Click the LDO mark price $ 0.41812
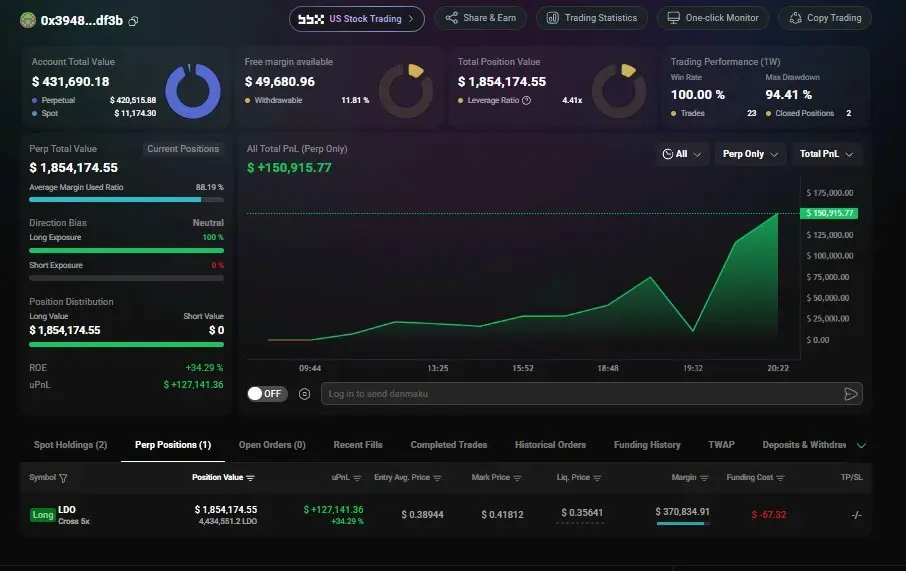906x571 pixels. coord(502,514)
